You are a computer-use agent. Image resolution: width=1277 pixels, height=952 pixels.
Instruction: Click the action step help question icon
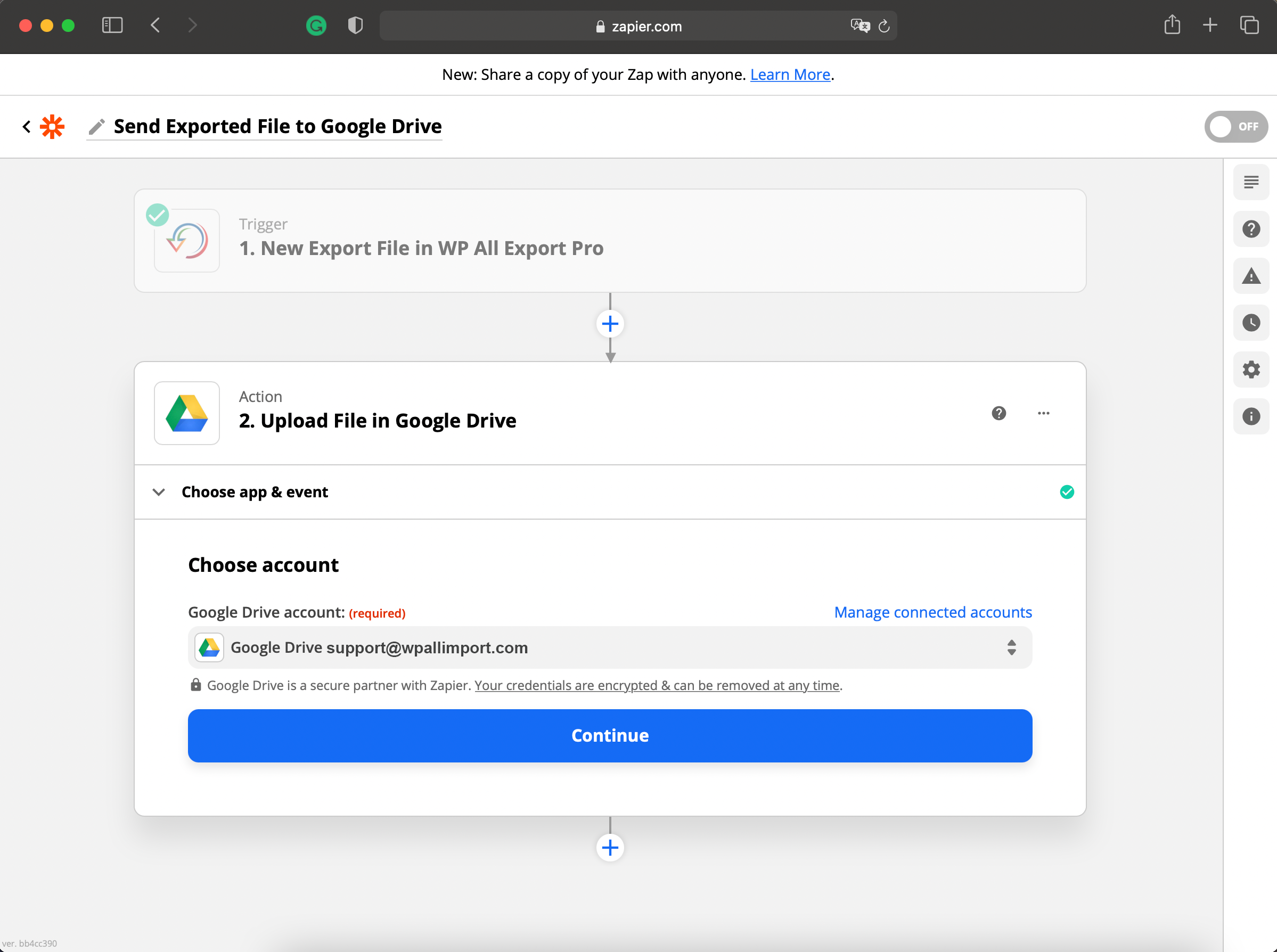(x=998, y=413)
